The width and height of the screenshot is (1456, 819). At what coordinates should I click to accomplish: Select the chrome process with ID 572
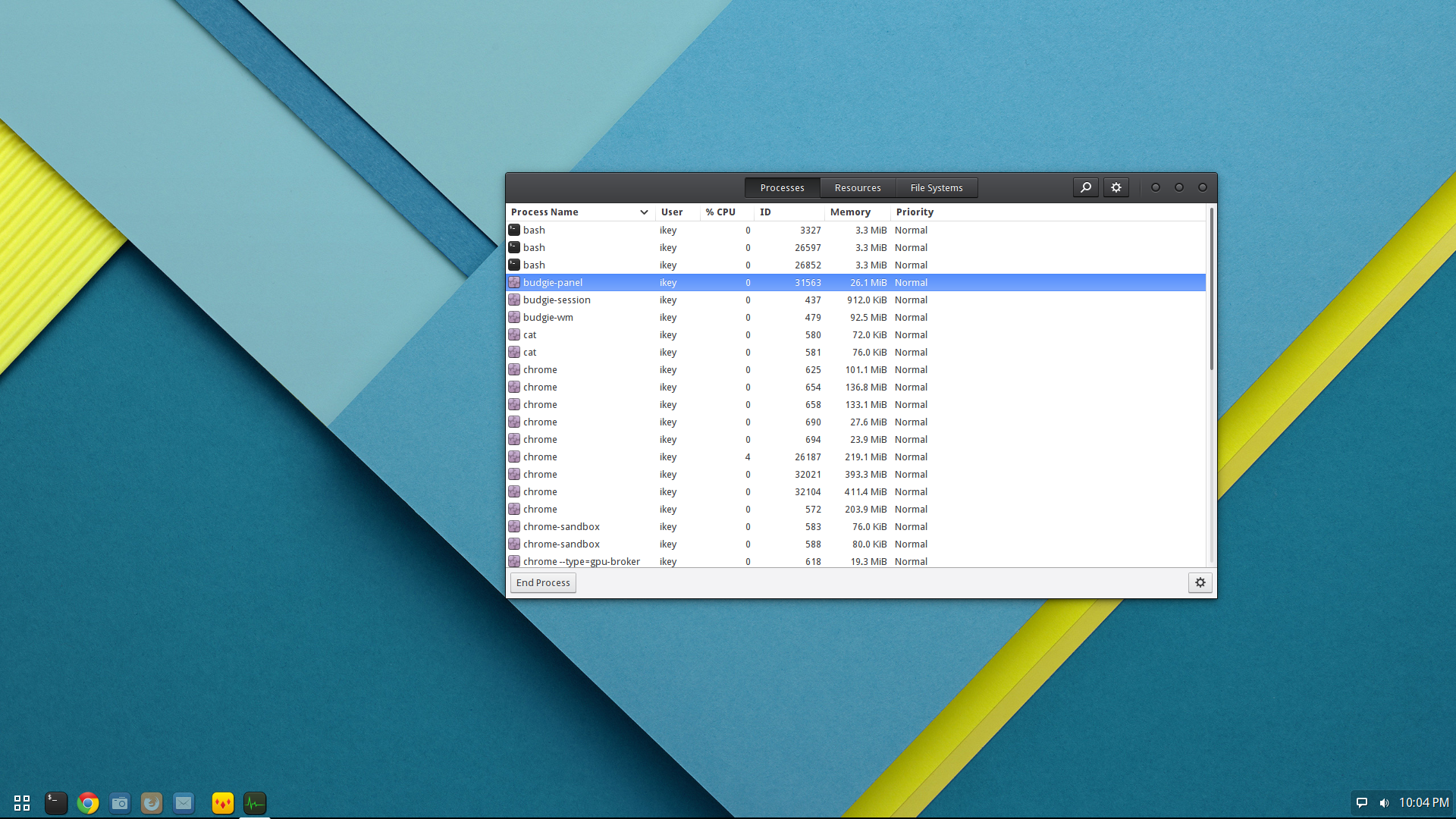[x=855, y=509]
